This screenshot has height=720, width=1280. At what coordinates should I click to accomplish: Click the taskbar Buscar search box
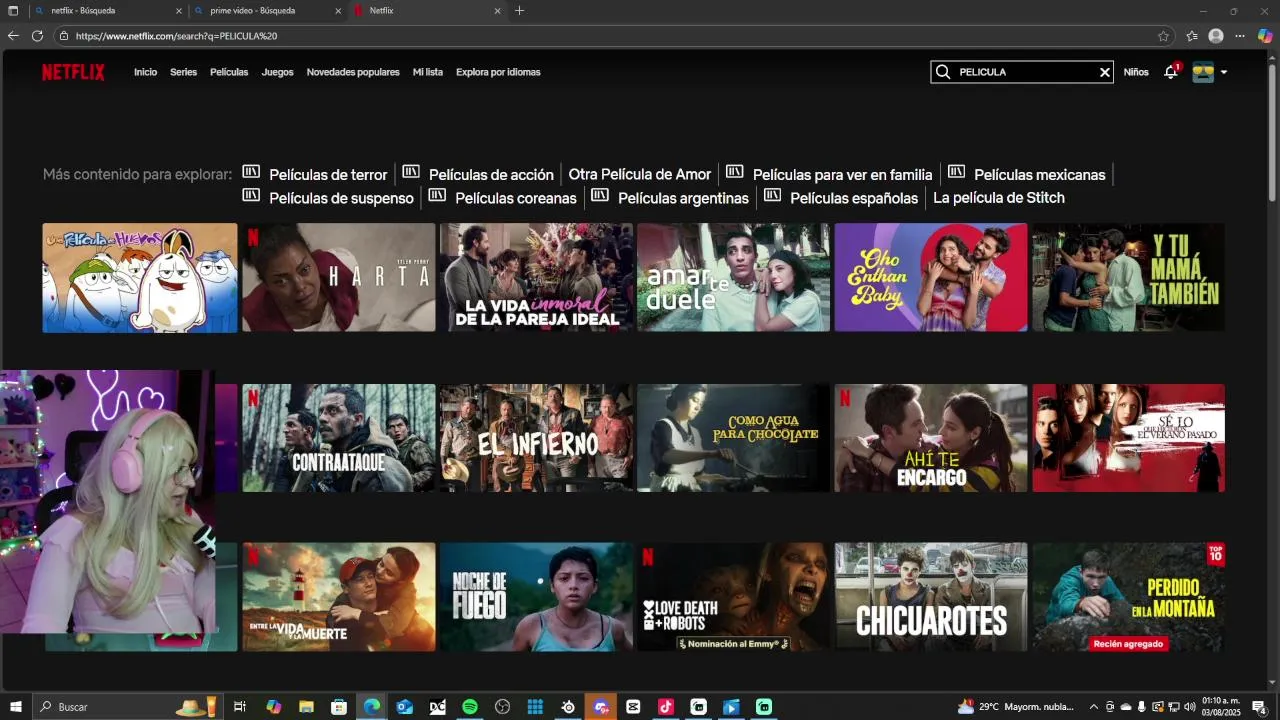[x=128, y=707]
